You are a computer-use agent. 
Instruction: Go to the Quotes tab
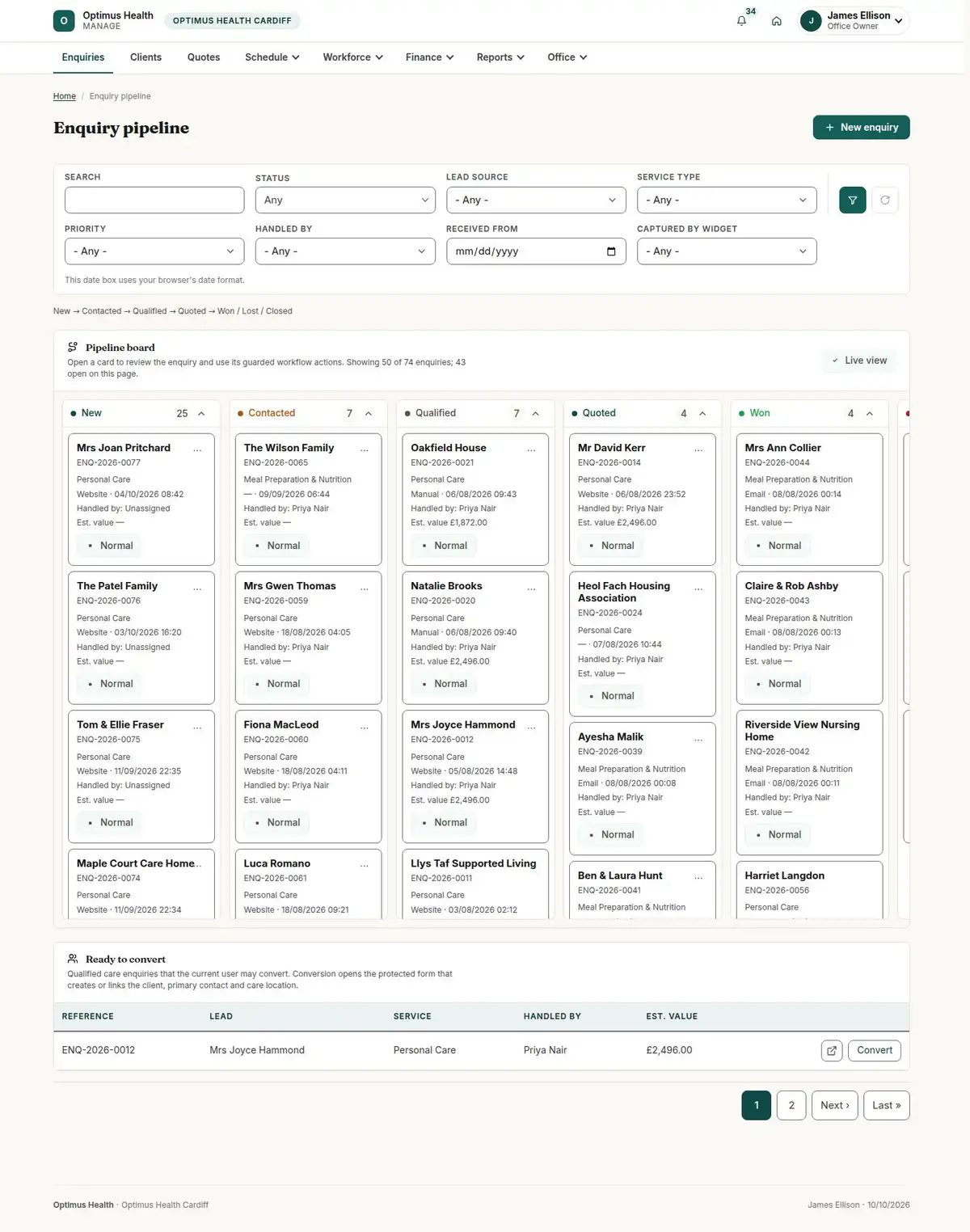(x=204, y=57)
